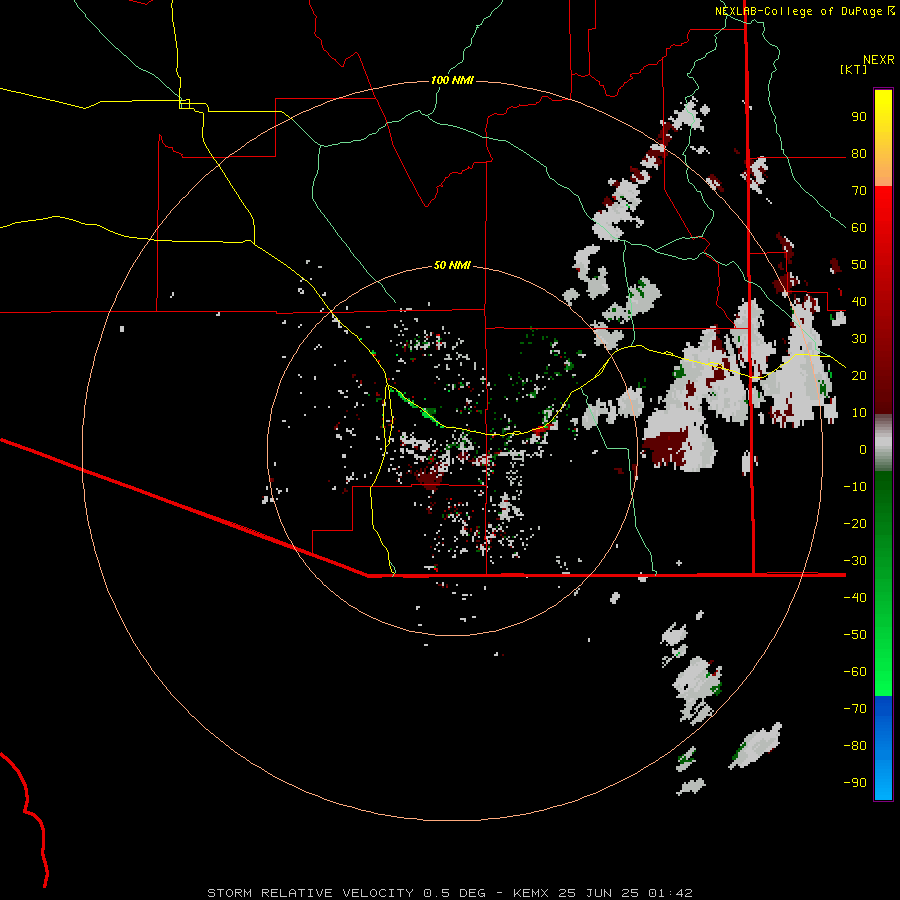Click the NEXLAB-College of DuPage credit text

click(798, 11)
